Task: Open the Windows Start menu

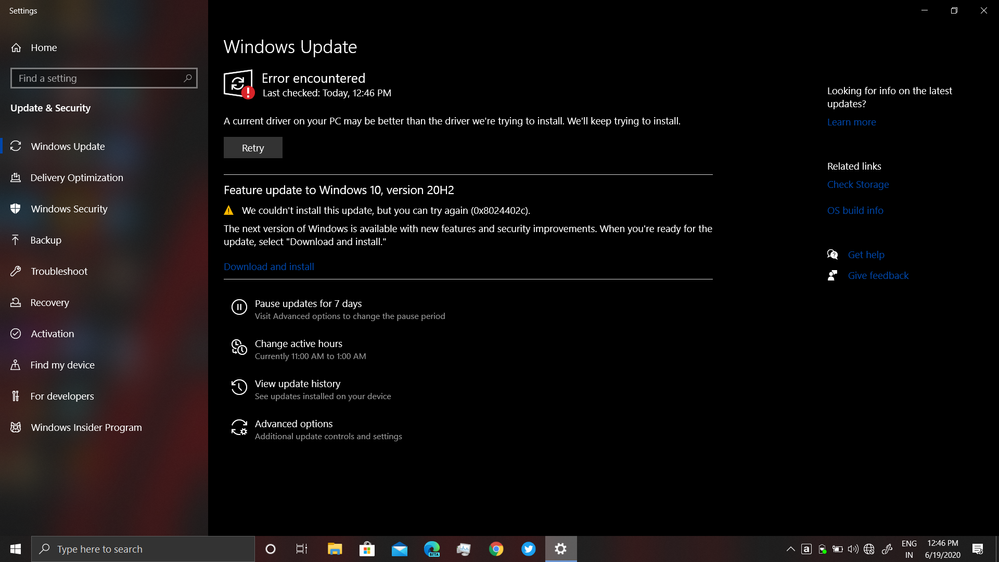Action: (x=15, y=549)
